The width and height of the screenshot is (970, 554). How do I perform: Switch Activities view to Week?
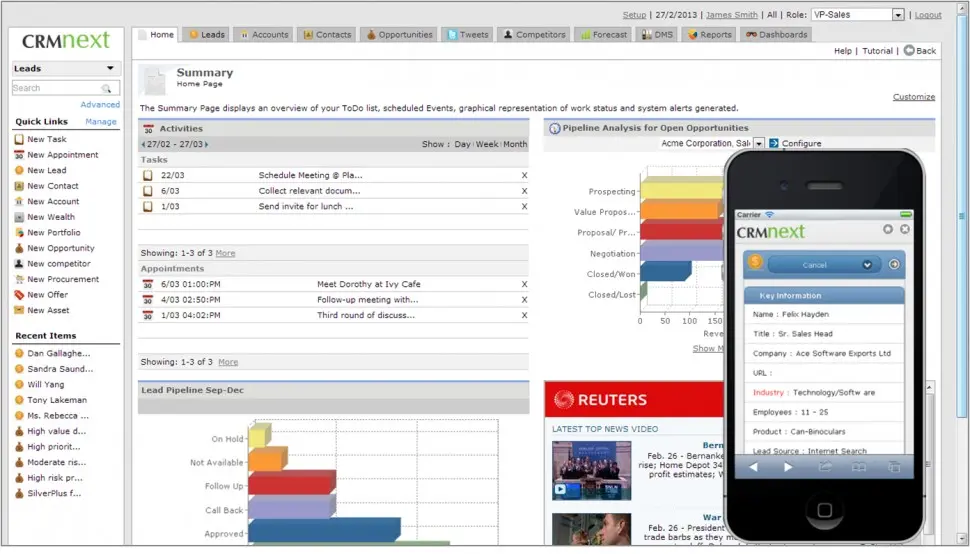[x=487, y=144]
